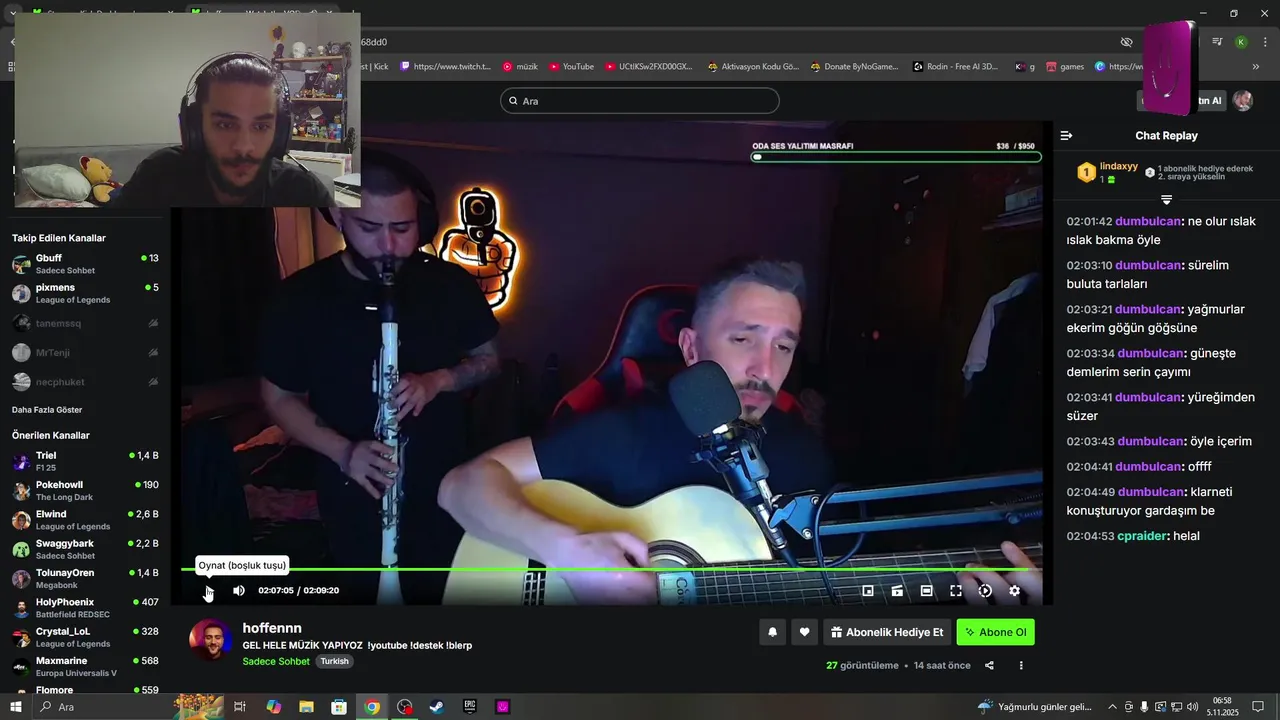This screenshot has width=1280, height=720.
Task: Expand the gift leaderboard chevron in chat
Action: pyautogui.click(x=1166, y=199)
